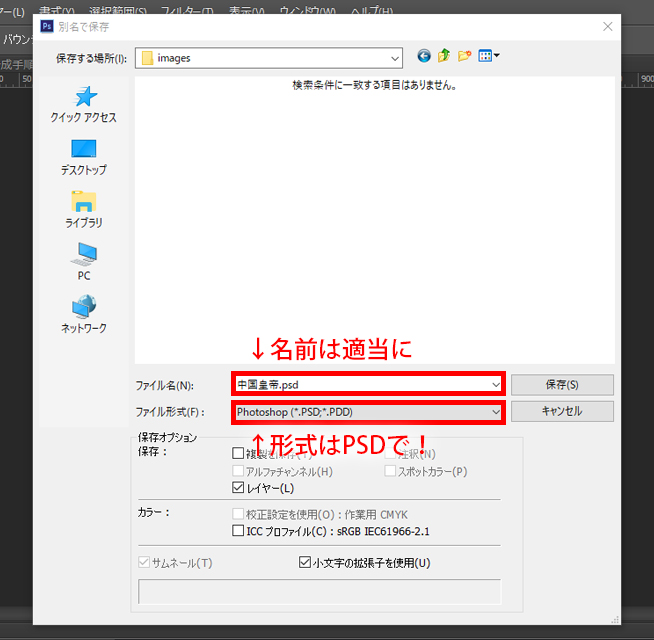Click the dialog resize grip corner
This screenshot has width=654, height=640.
[x=615, y=620]
